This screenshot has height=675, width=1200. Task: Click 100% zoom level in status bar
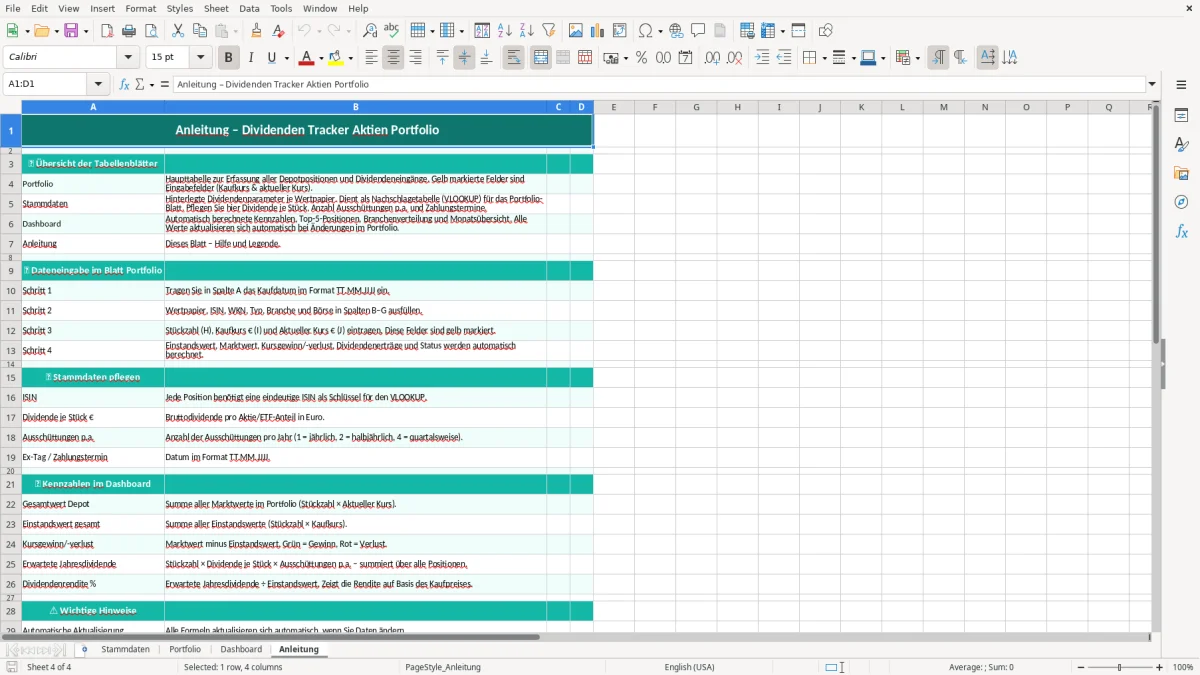1183,667
